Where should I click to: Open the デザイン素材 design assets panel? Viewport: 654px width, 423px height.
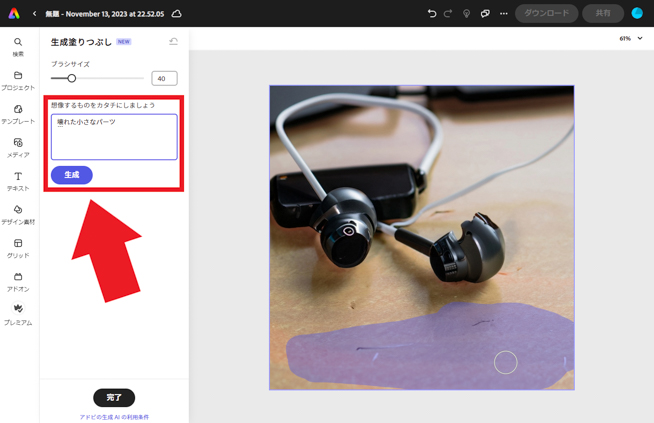point(18,214)
